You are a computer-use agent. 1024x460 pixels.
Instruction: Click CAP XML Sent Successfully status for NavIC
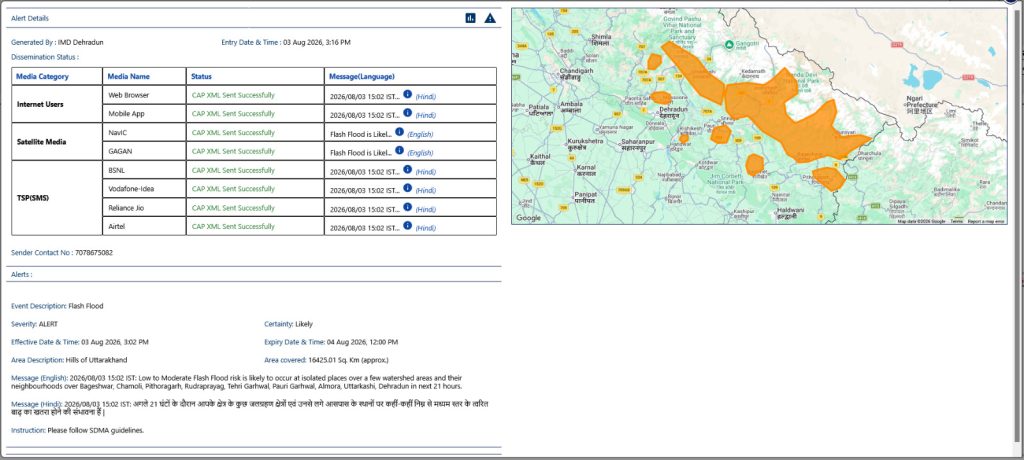pos(233,132)
